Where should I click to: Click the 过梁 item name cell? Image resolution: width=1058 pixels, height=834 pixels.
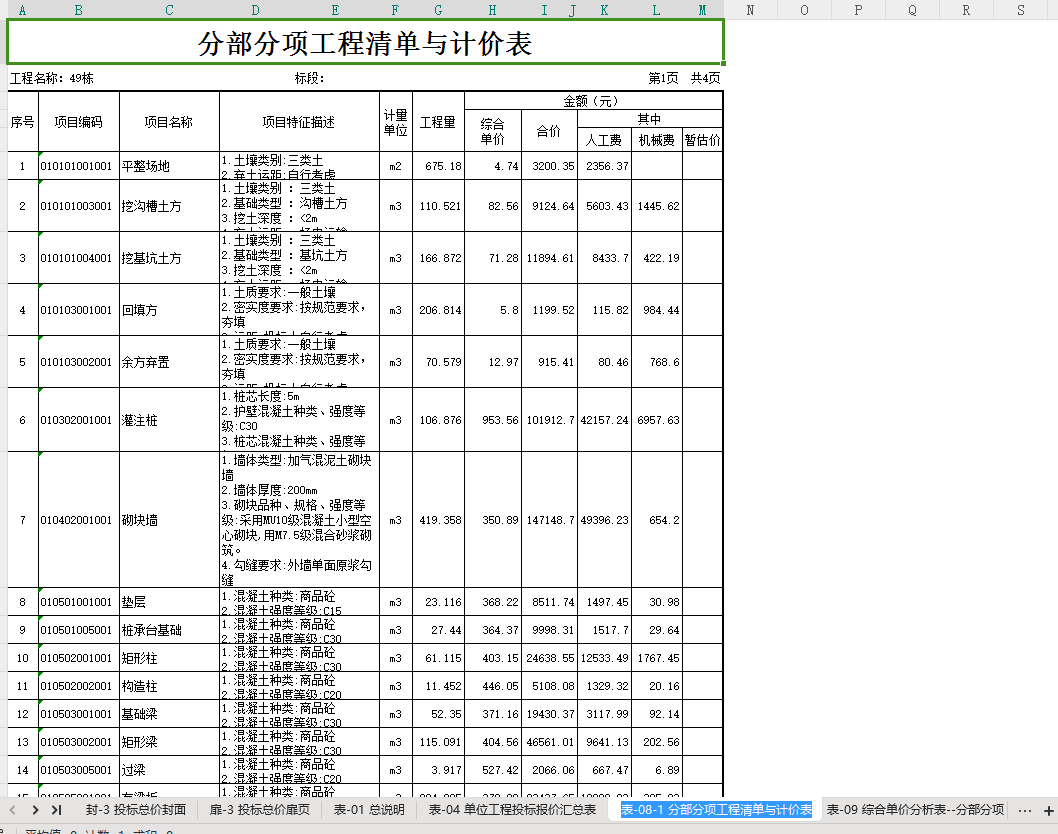[169, 770]
